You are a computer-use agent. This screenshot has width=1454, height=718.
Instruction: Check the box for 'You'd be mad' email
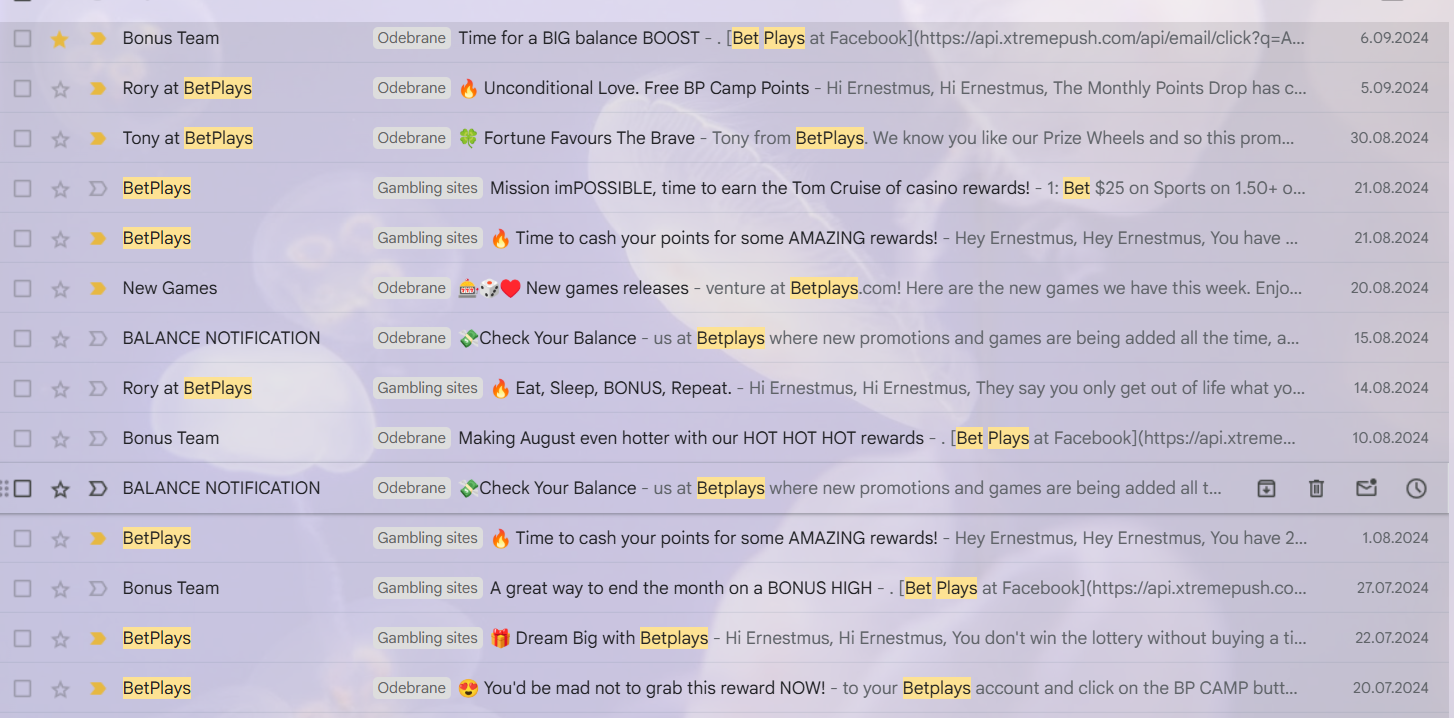[22, 689]
